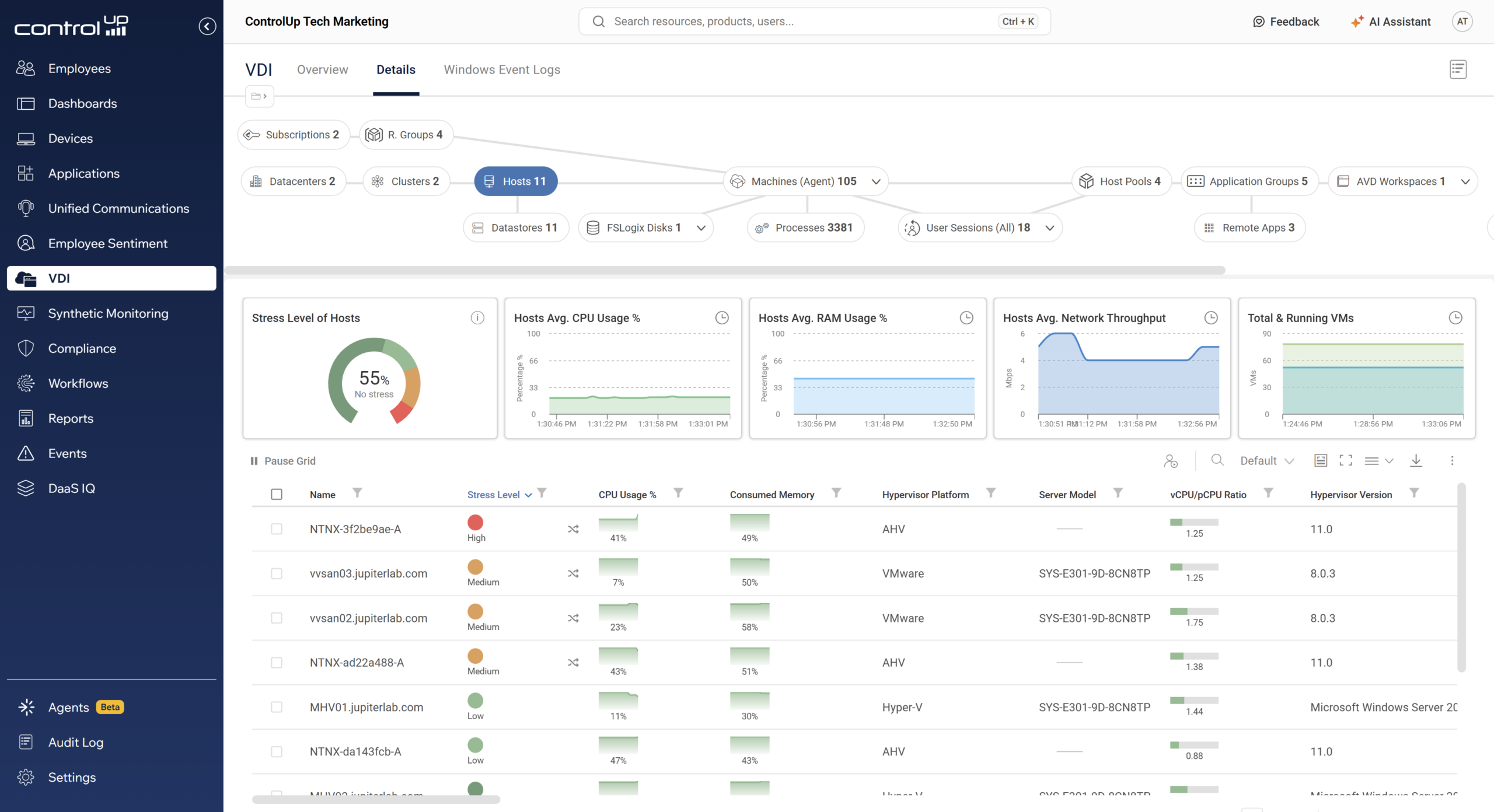
Task: Open Employee Sentiment in the sidebar
Action: point(111,243)
